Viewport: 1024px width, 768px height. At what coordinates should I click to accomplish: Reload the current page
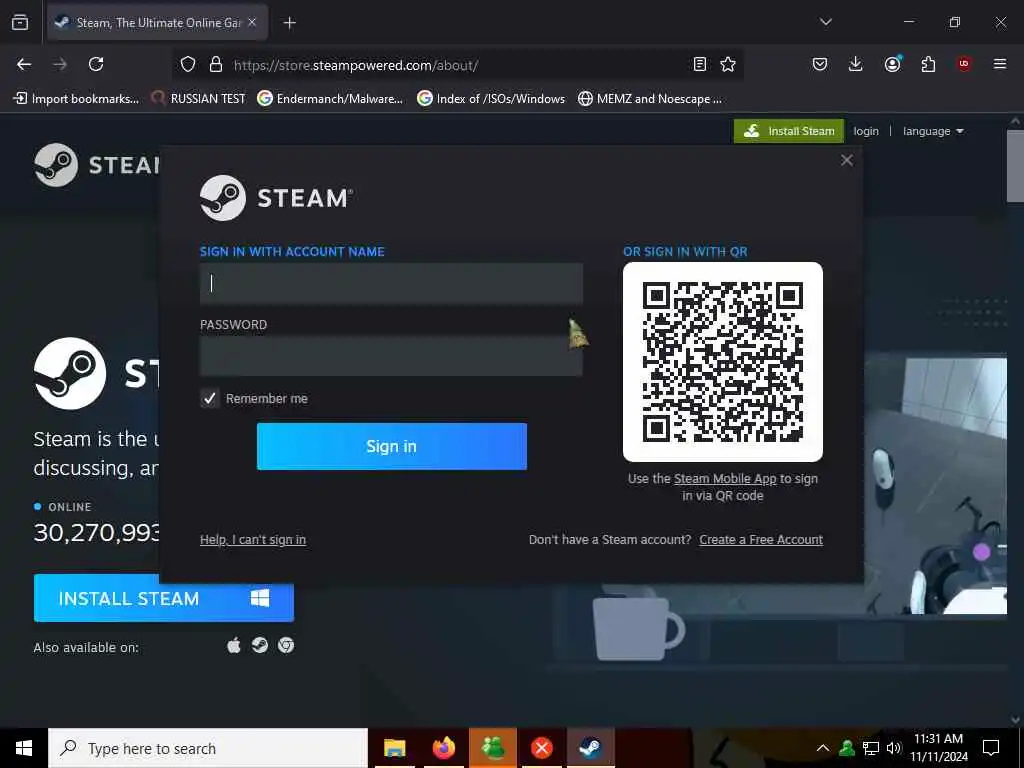96,64
